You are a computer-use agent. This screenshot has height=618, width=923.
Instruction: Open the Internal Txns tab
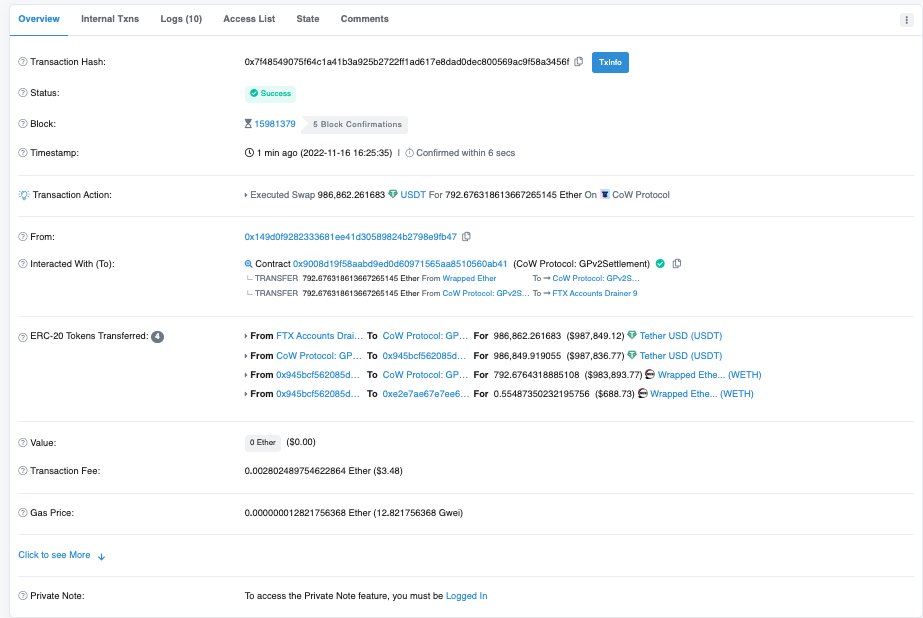[110, 19]
